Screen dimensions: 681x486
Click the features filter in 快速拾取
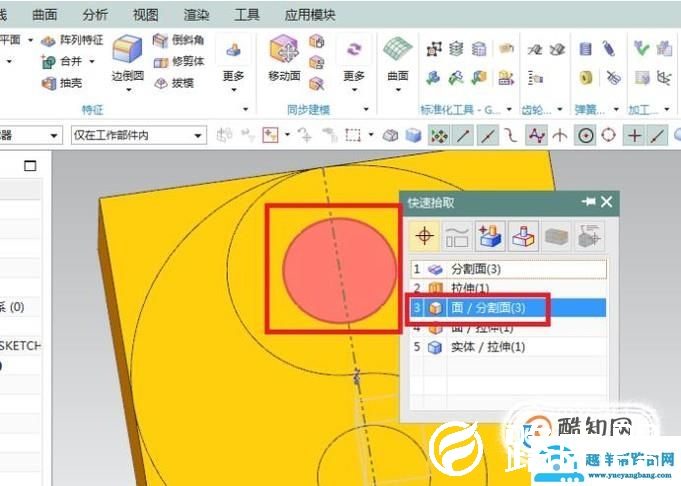tap(490, 237)
